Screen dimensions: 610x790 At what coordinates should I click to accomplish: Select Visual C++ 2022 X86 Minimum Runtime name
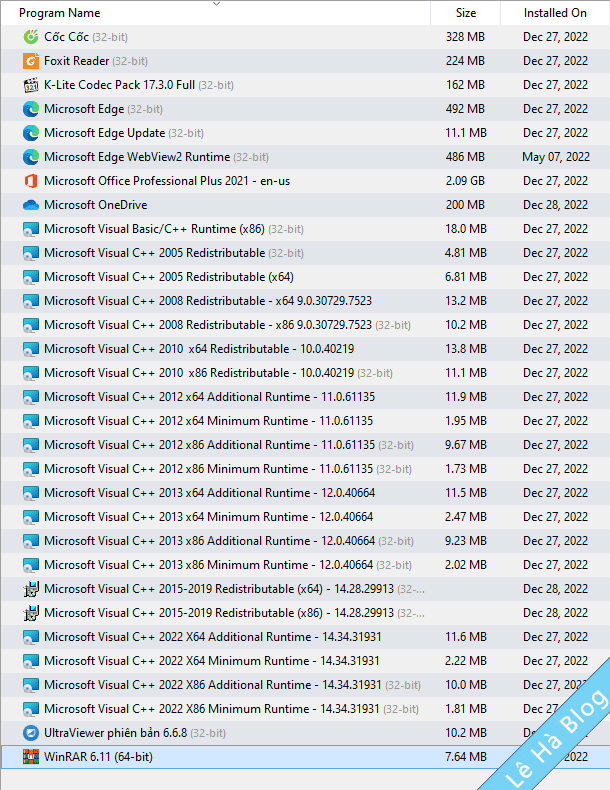click(x=231, y=709)
